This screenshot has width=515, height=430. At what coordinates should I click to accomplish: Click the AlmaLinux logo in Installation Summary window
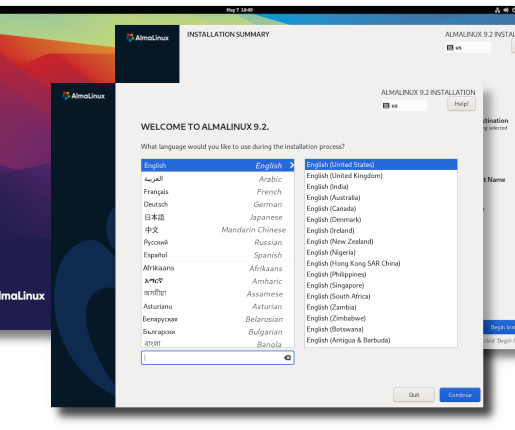(x=147, y=38)
